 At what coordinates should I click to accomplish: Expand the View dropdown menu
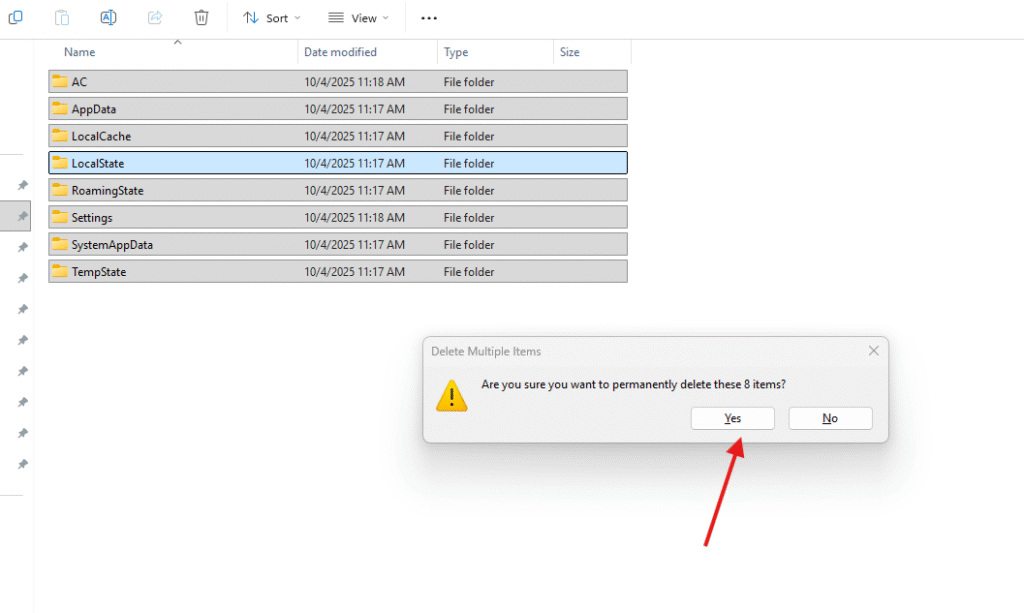click(x=358, y=18)
